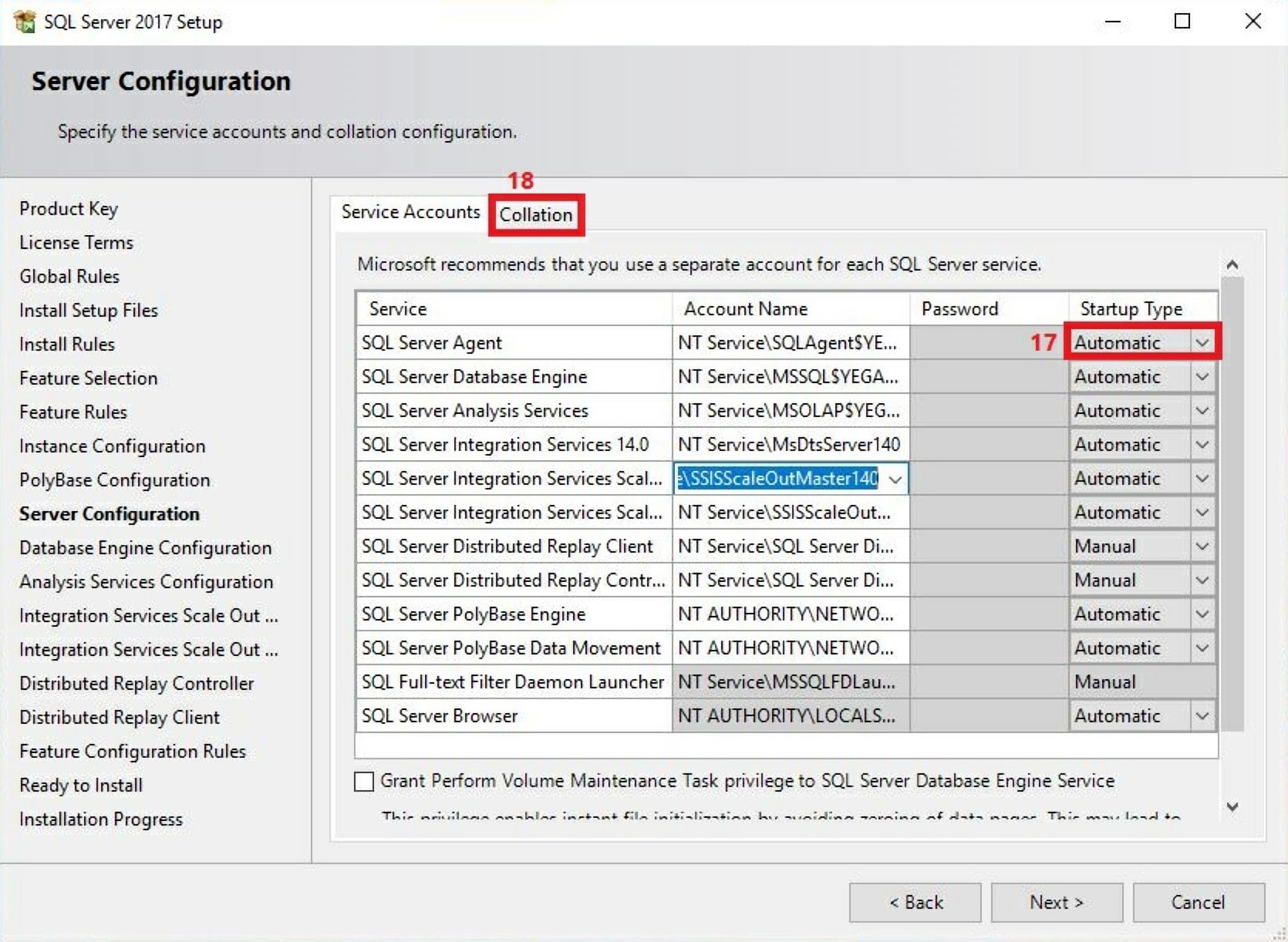The width and height of the screenshot is (1288, 942).
Task: Select Instance Configuration in sidebar
Action: [113, 446]
